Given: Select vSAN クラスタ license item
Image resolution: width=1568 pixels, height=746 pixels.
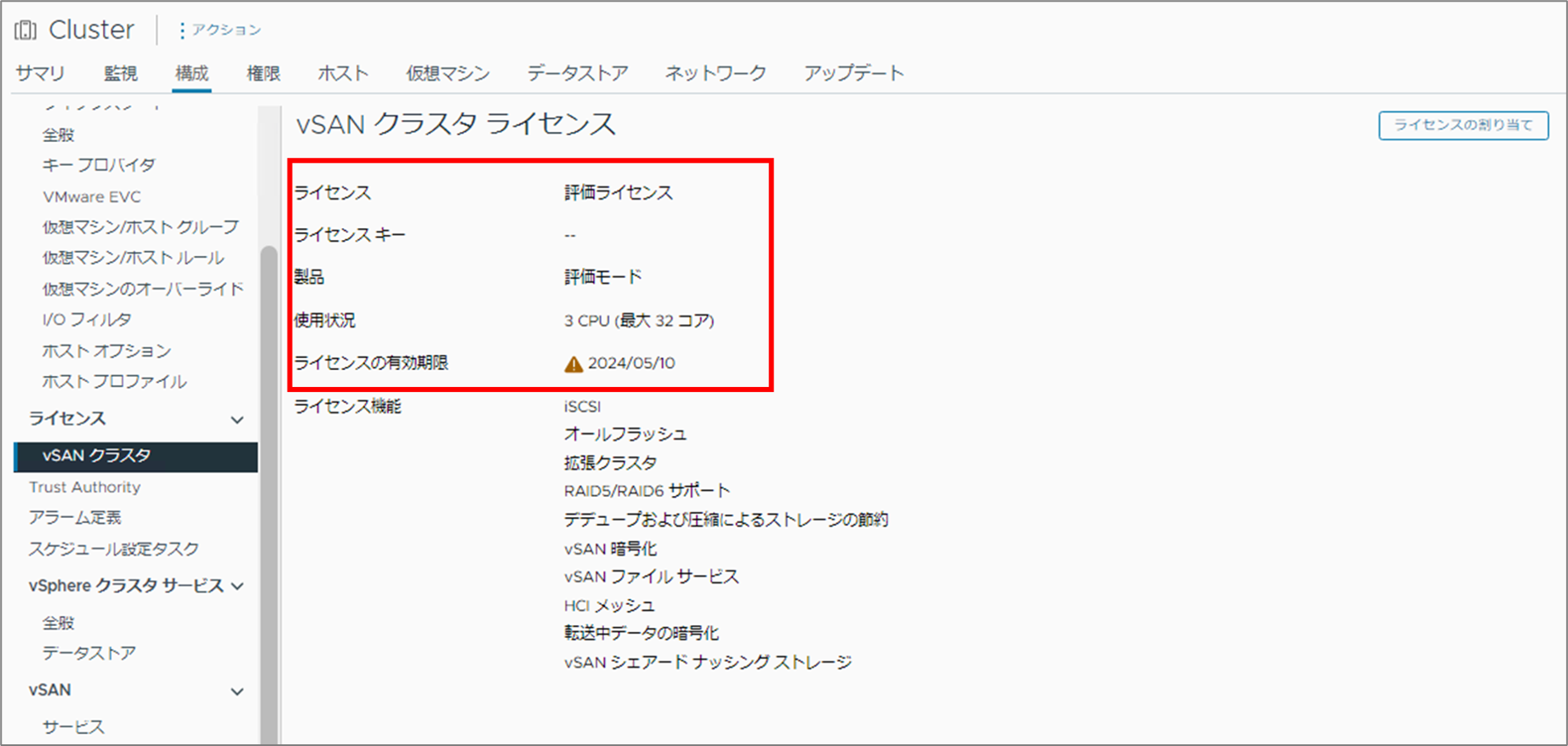Looking at the screenshot, I should point(136,456).
